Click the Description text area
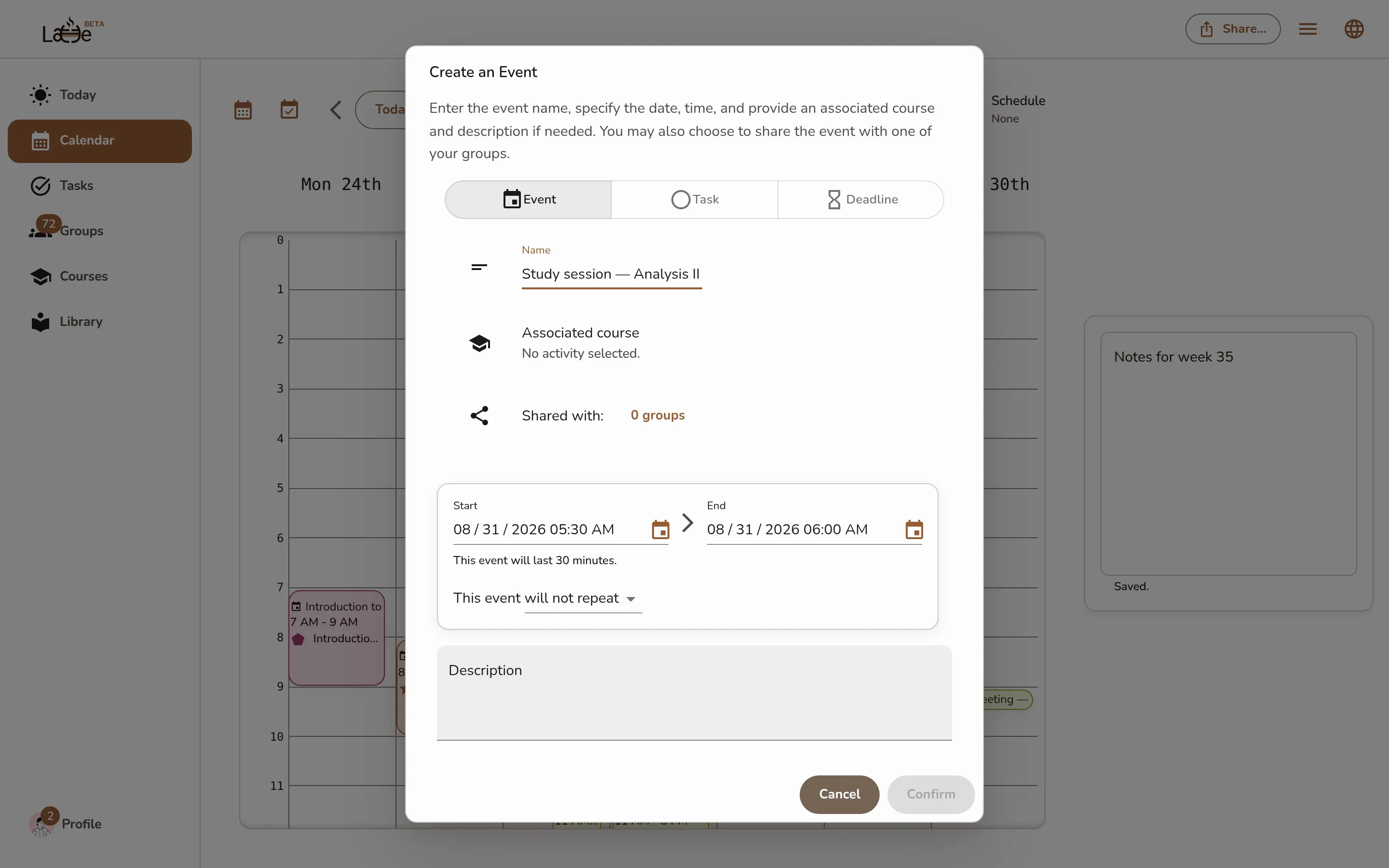This screenshot has width=1389, height=868. [x=694, y=693]
